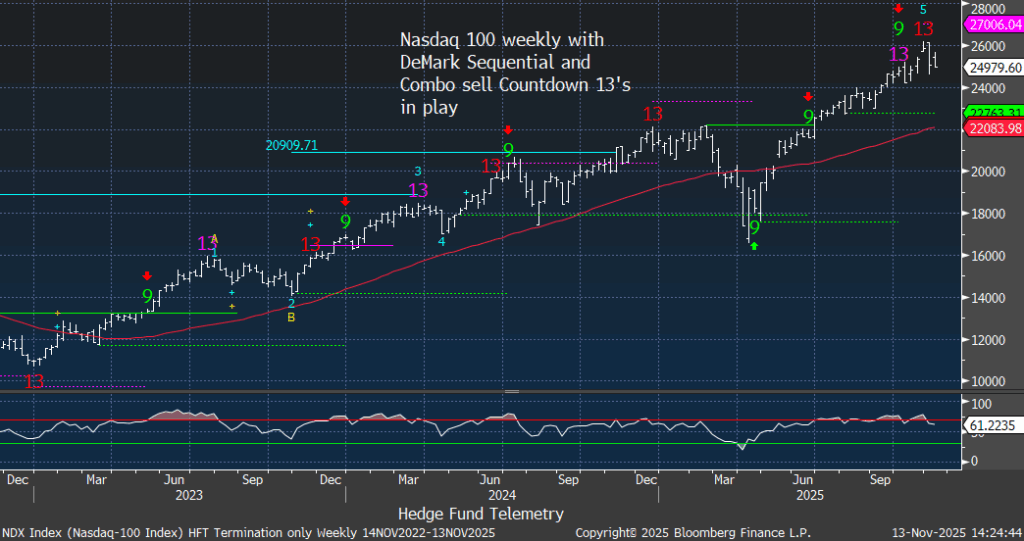1024x541 pixels.
Task: Click the RSI value 61.2235
Action: pos(990,424)
